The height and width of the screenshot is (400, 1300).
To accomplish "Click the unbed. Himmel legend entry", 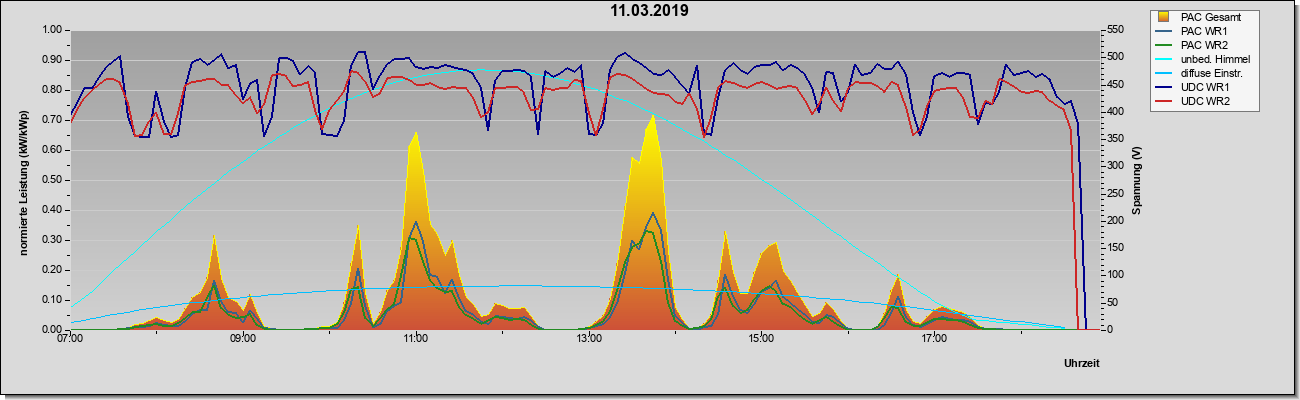I will click(1204, 59).
